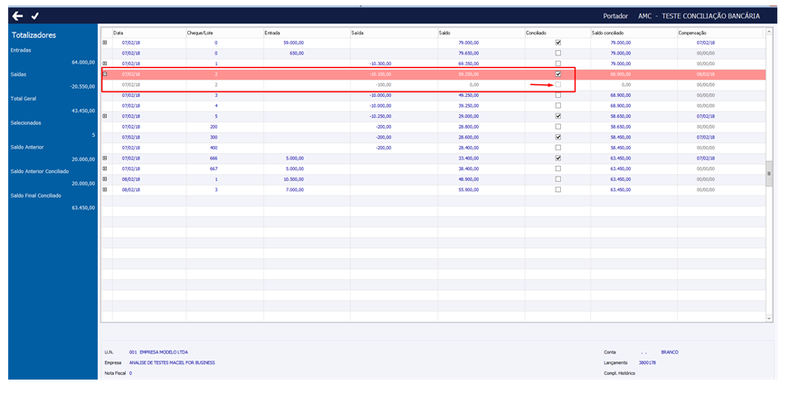Viewport: 800px width, 405px height.
Task: Click the scrollbar up arrow of the grid
Action: click(x=769, y=32)
